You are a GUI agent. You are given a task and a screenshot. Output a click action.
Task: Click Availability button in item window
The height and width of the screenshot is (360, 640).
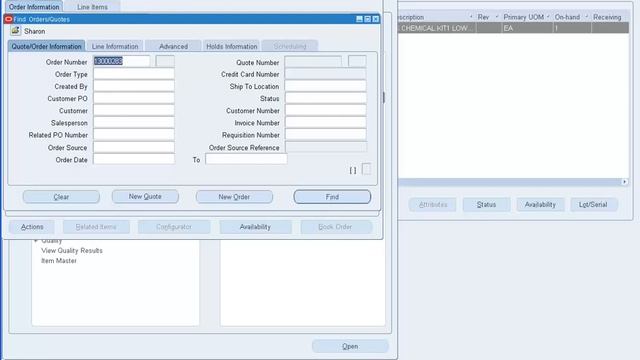[540, 204]
